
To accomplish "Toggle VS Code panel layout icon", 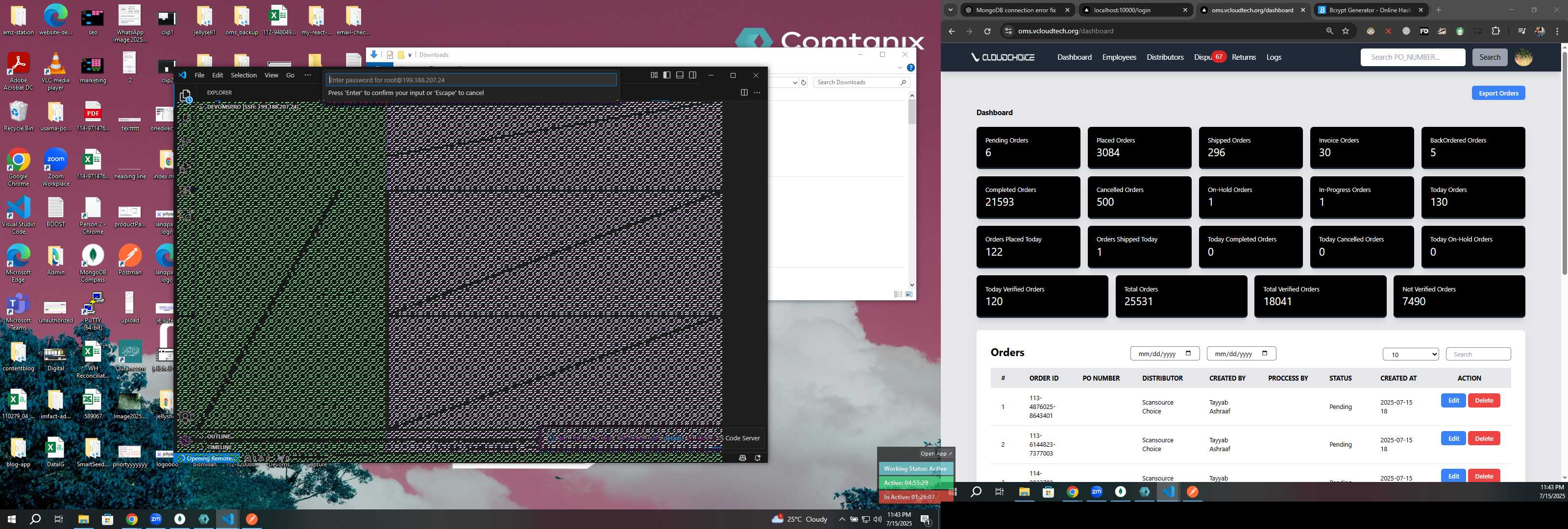I will pyautogui.click(x=680, y=75).
